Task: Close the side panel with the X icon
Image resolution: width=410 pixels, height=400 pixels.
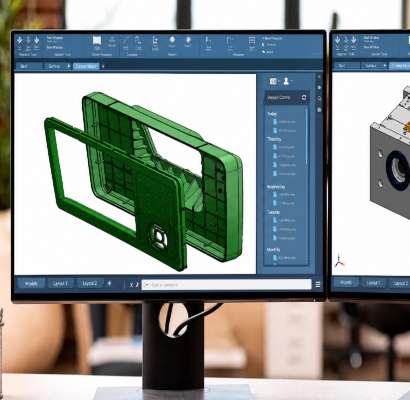Action: tap(319, 77)
